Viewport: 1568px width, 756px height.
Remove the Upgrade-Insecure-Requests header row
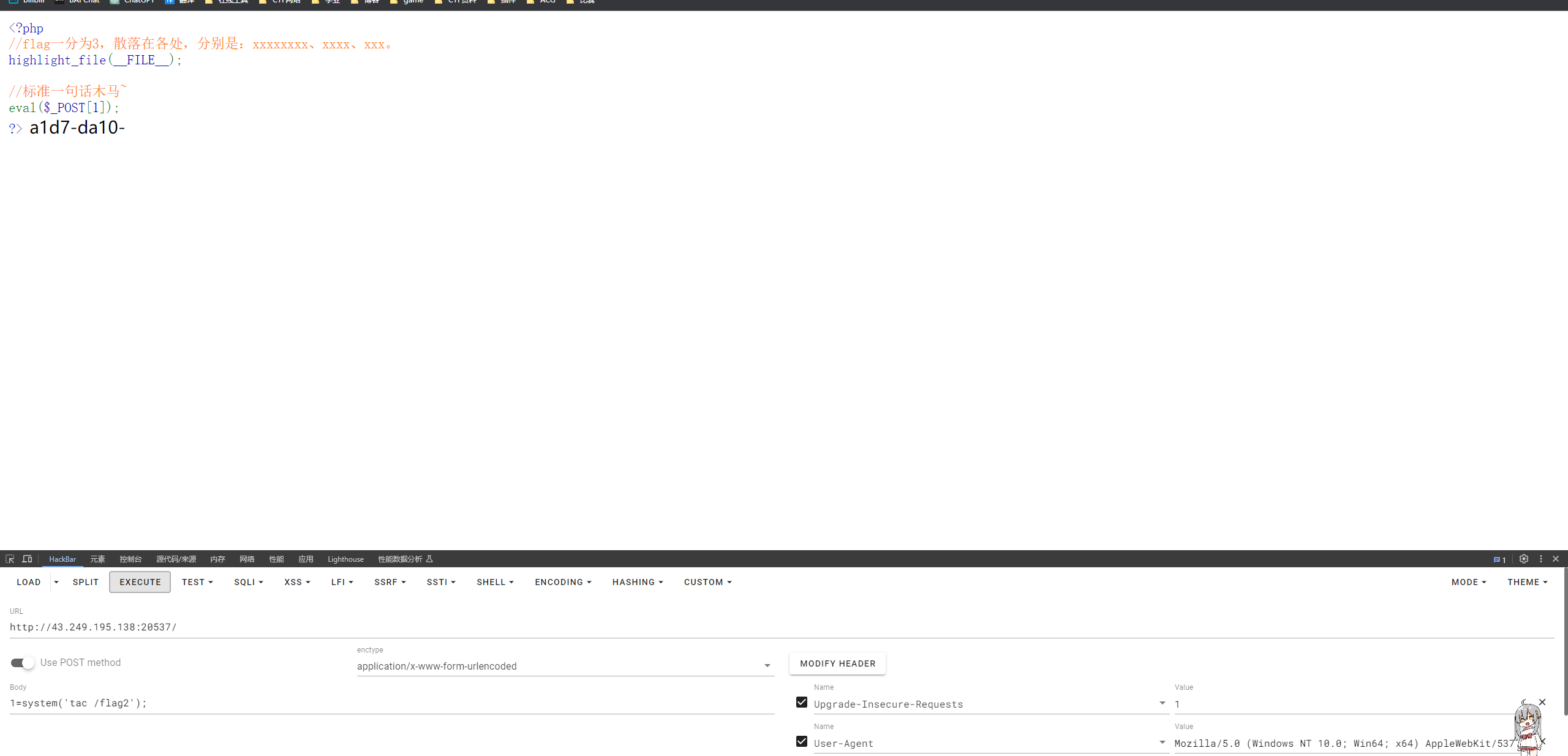[1542, 702]
